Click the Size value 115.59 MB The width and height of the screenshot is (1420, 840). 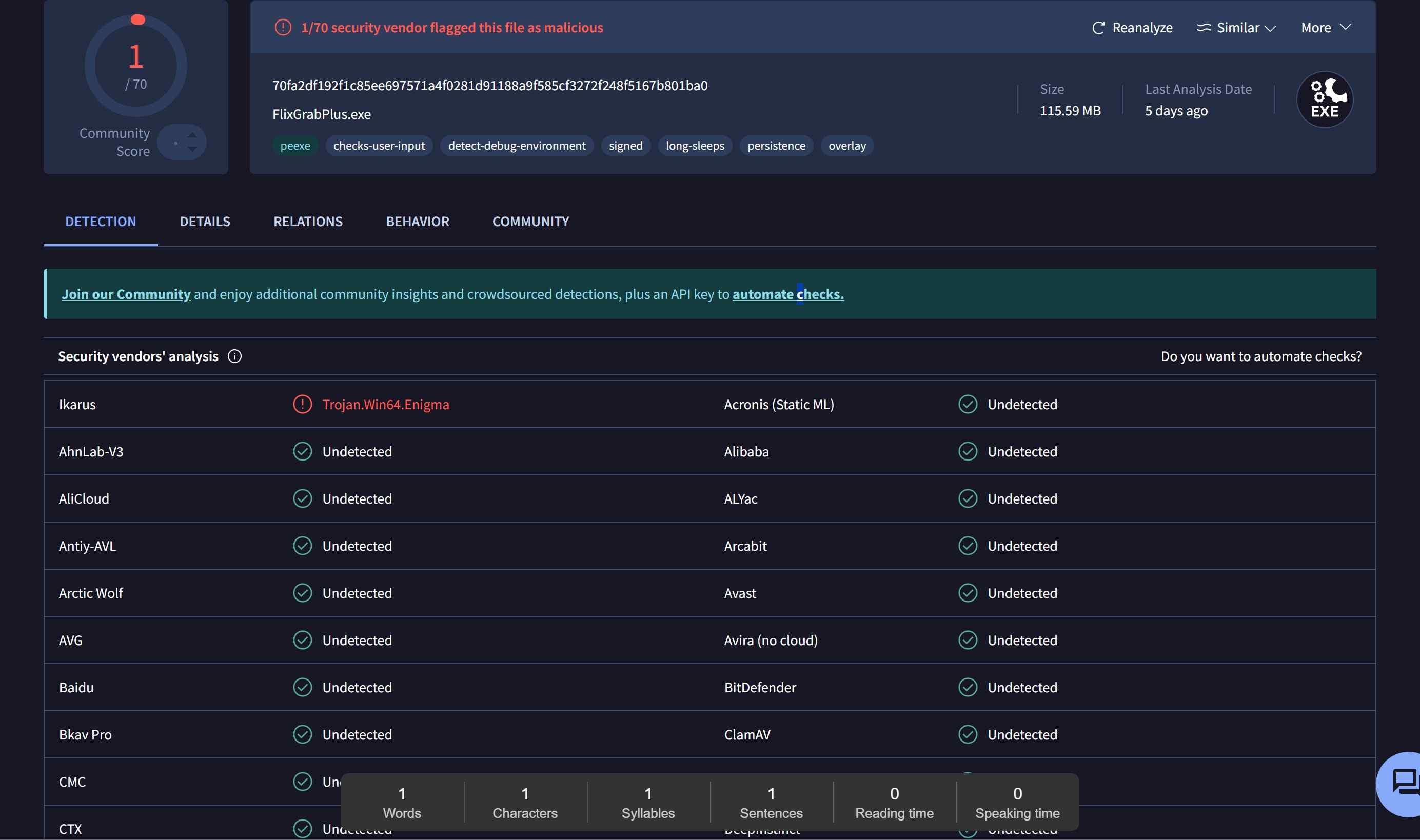(1070, 111)
